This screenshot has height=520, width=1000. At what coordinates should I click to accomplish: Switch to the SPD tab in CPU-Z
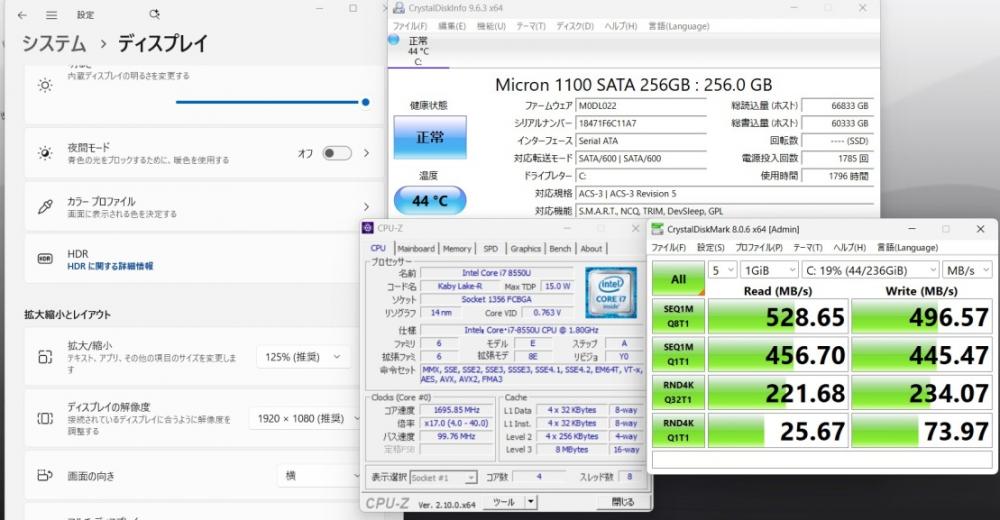(x=490, y=249)
